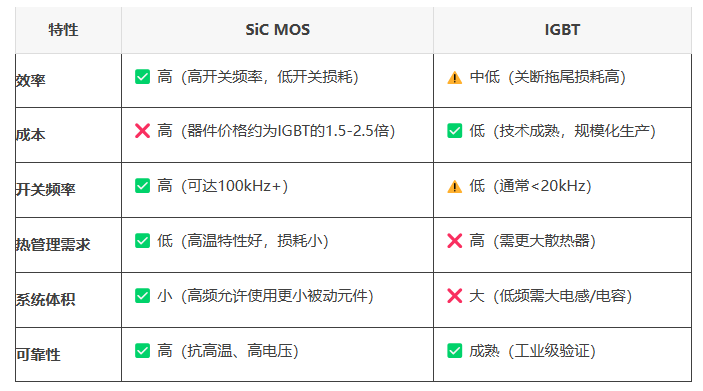The width and height of the screenshot is (703, 391).
Task: Click green check beside 小 (高频允许使用更小被动元件)
Action: (143, 296)
